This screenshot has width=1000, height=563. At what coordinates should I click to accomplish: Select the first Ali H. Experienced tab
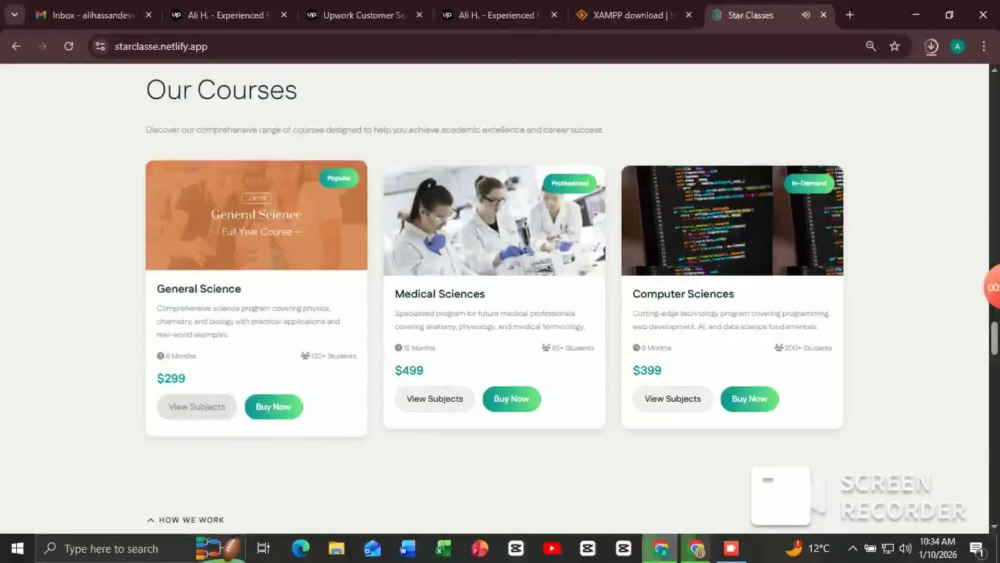pyautogui.click(x=228, y=15)
